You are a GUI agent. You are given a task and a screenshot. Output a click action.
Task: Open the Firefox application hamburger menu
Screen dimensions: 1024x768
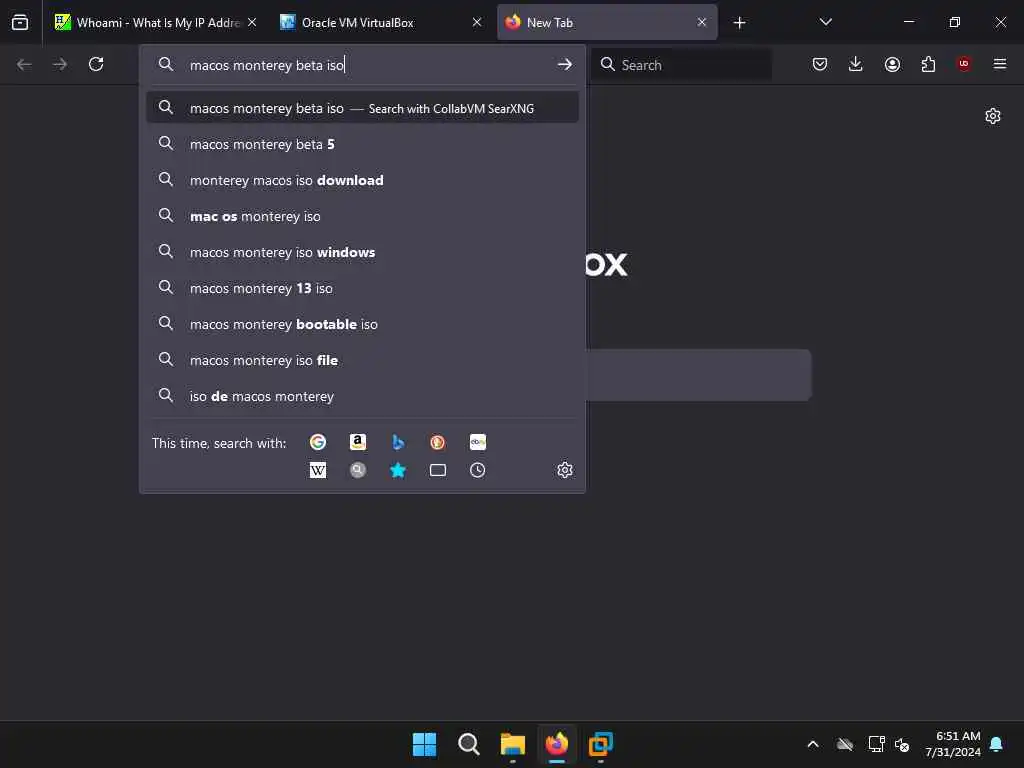[1000, 64]
